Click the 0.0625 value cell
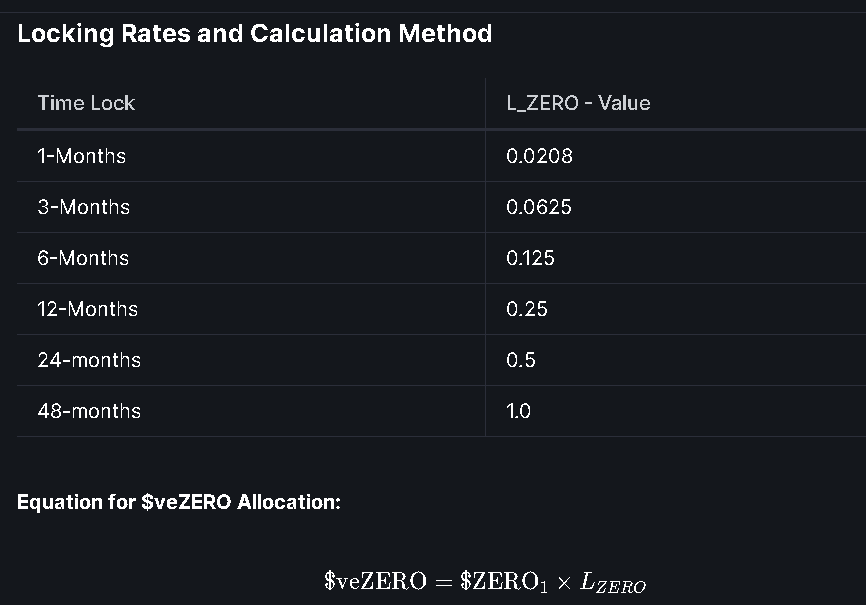This screenshot has height=605, width=866. tap(539, 207)
